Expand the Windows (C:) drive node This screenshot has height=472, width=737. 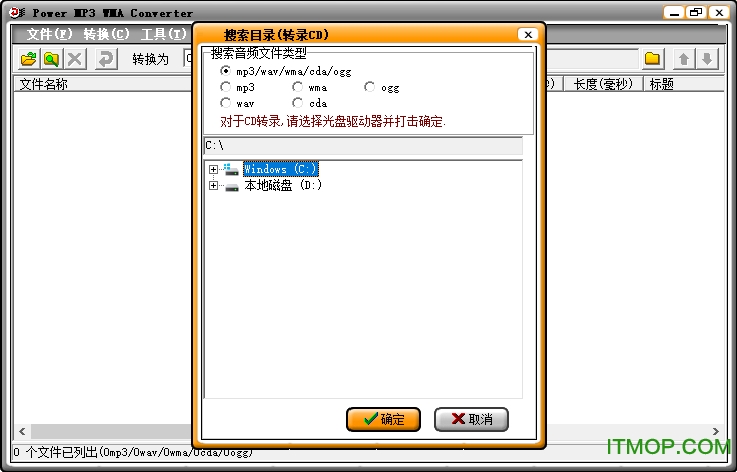click(213, 170)
